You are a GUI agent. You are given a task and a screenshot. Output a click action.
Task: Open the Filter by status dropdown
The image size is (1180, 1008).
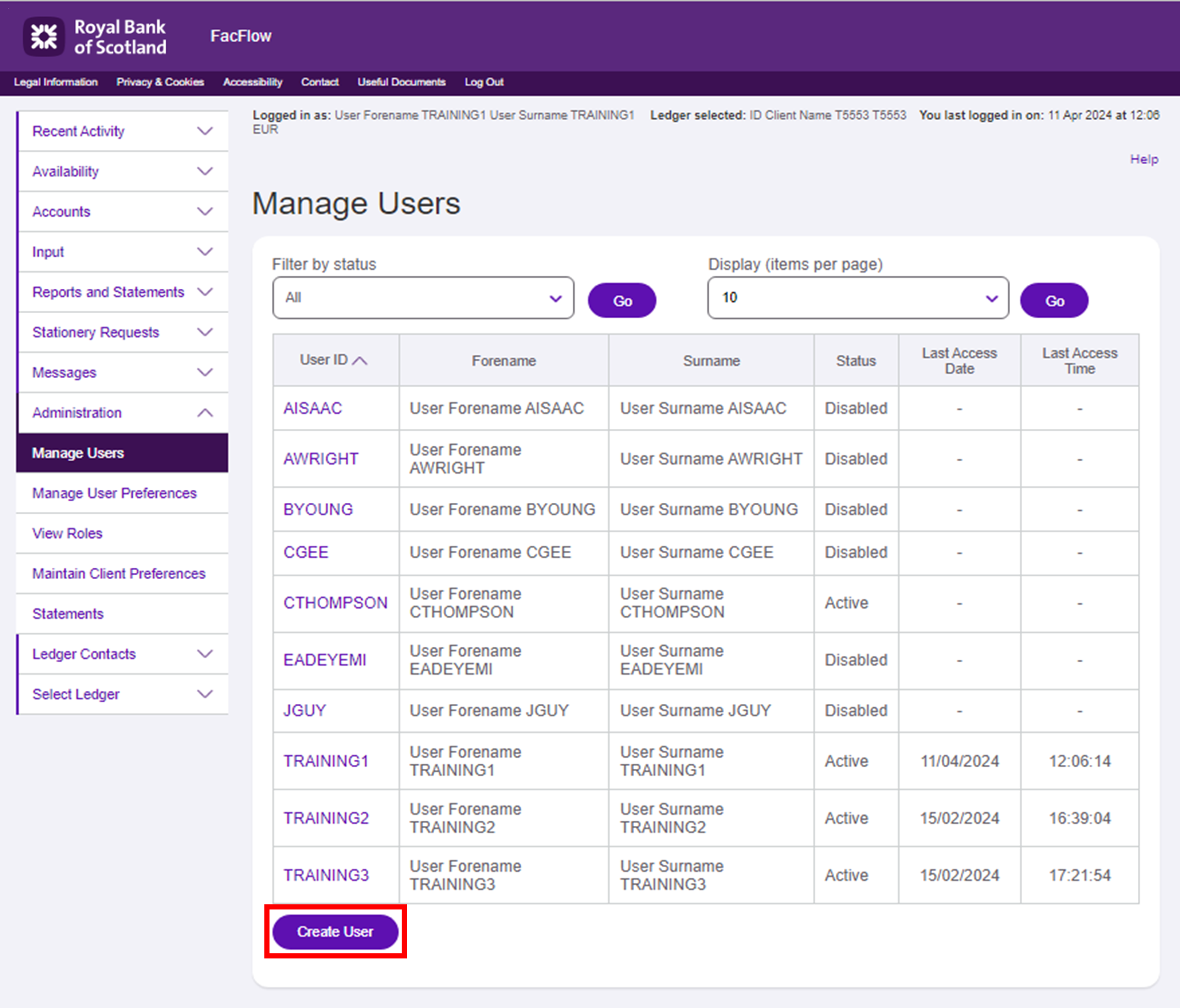click(x=423, y=298)
